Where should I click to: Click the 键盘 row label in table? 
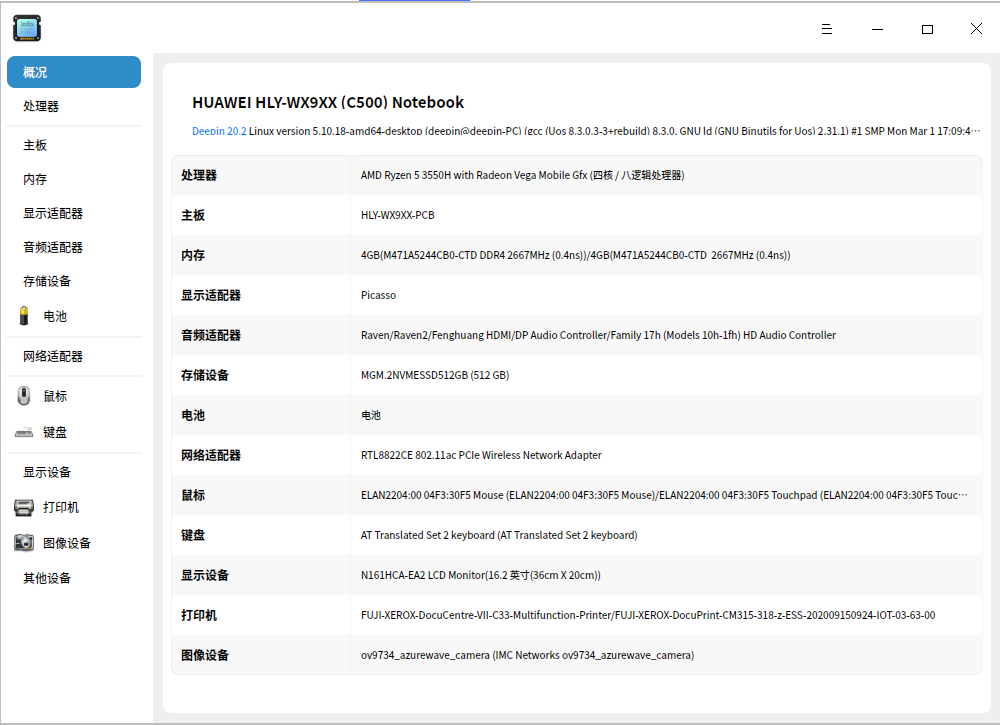point(193,536)
